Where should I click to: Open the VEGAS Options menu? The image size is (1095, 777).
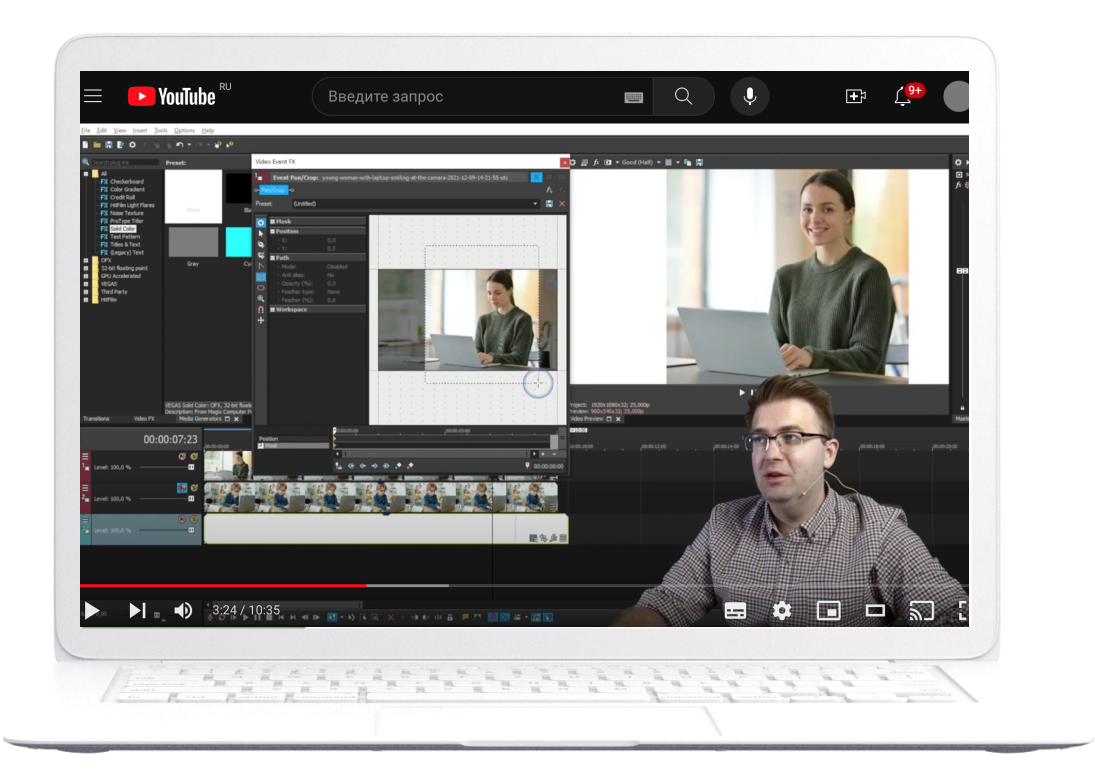pyautogui.click(x=184, y=131)
